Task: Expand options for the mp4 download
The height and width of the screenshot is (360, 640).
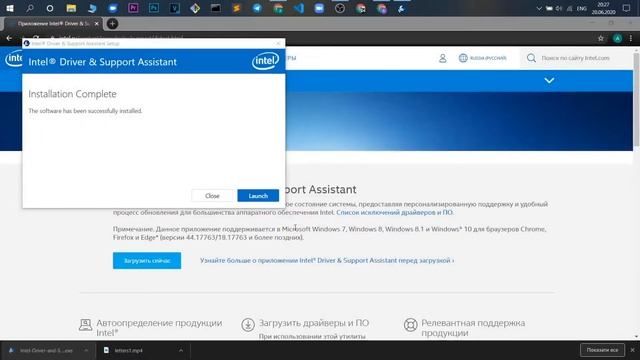Action: [181, 350]
